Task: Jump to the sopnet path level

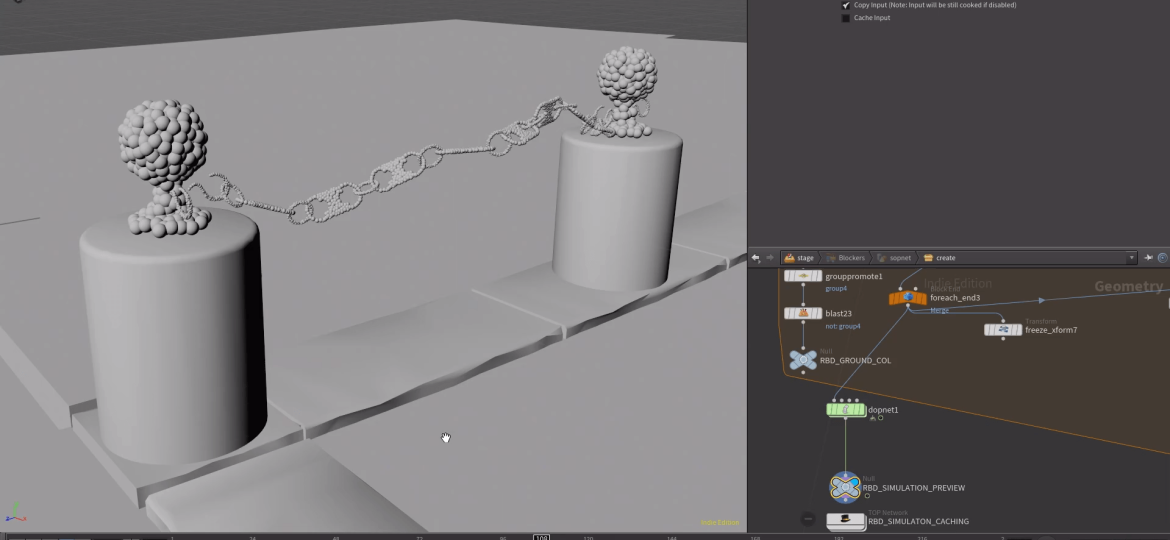Action: click(x=892, y=258)
